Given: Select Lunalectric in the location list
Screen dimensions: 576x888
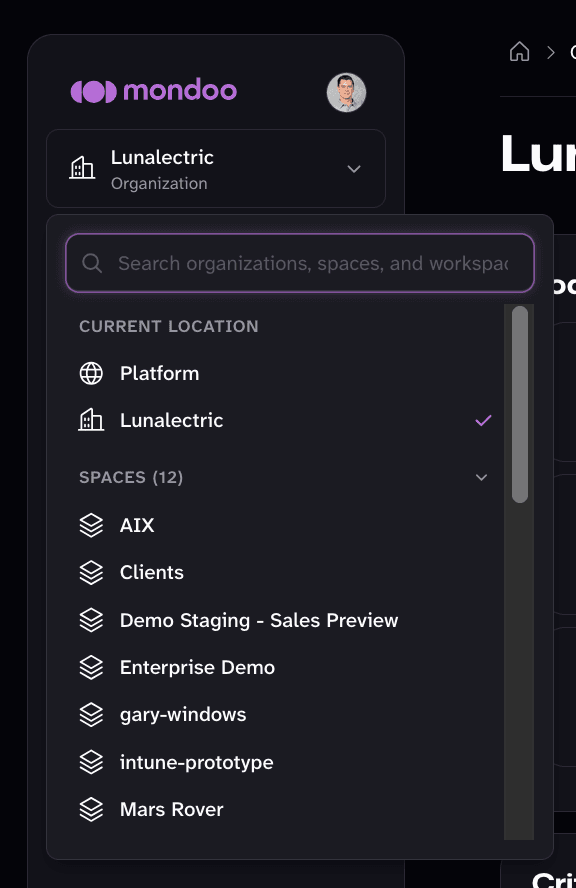Looking at the screenshot, I should pos(285,420).
